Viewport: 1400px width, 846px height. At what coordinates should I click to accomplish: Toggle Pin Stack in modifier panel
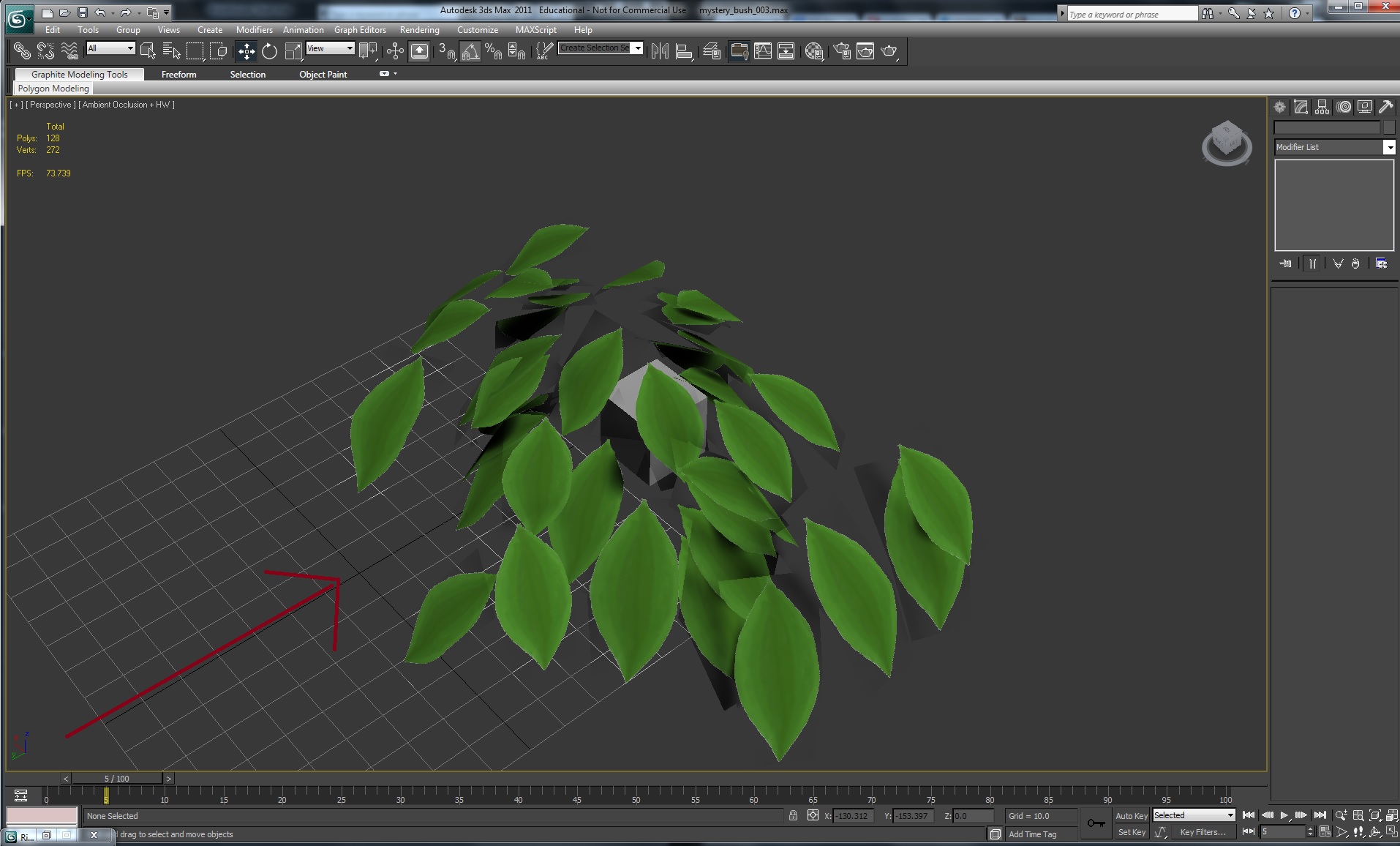pos(1286,263)
